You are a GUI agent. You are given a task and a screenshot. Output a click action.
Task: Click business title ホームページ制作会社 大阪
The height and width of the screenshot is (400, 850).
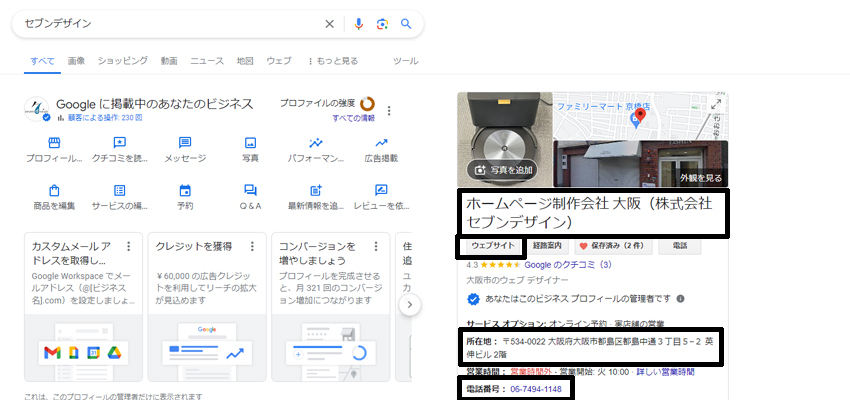[x=589, y=213]
